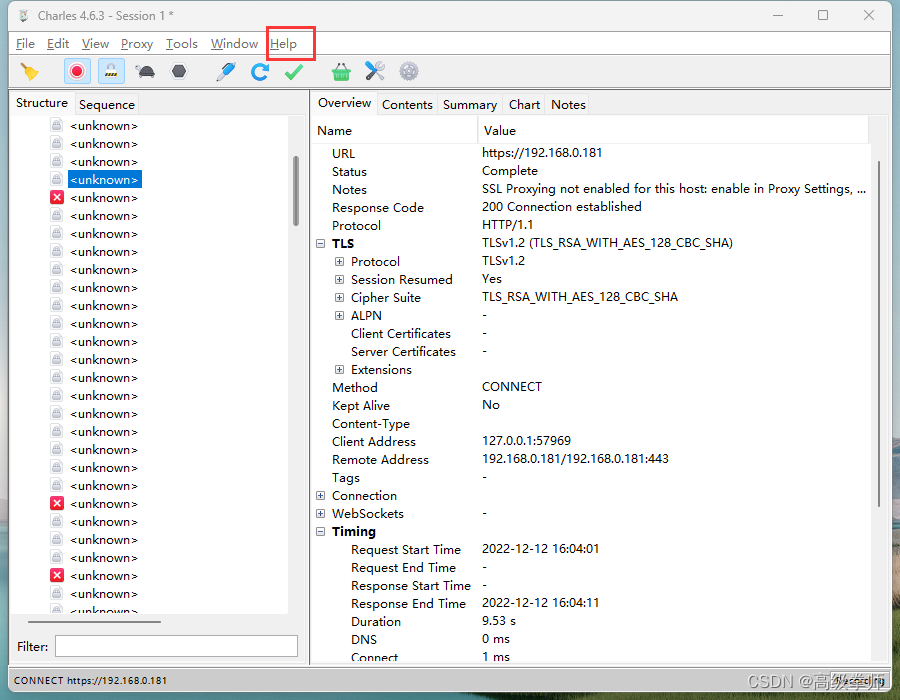
Task: Select the Client Certificates row label
Action: (x=401, y=333)
